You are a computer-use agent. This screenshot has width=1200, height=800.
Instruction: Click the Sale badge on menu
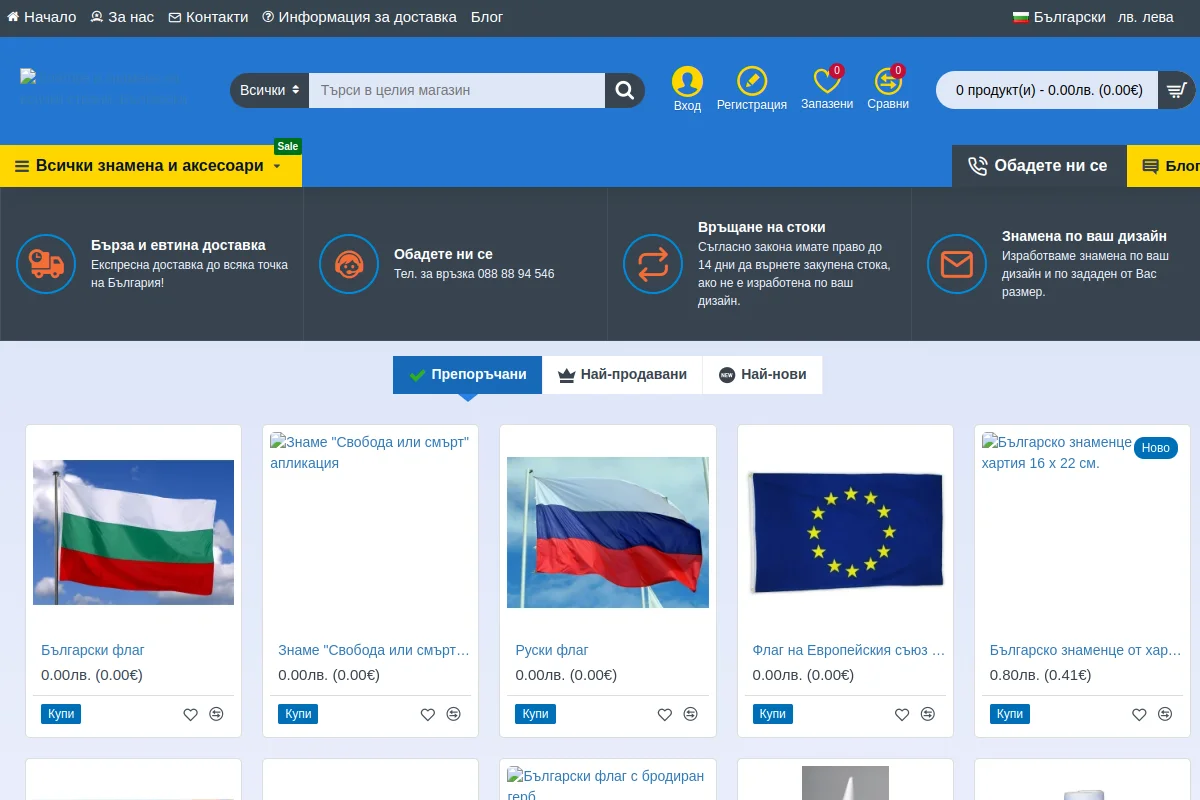pos(288,146)
